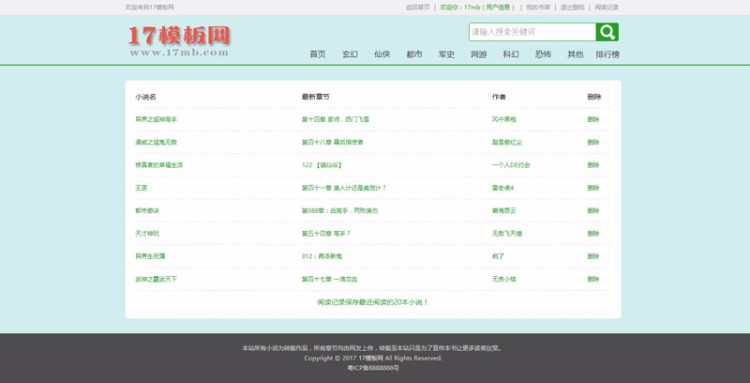Screen dimensions: 750x383
Task: Click the 17模板网 site logo
Action: (x=179, y=41)
